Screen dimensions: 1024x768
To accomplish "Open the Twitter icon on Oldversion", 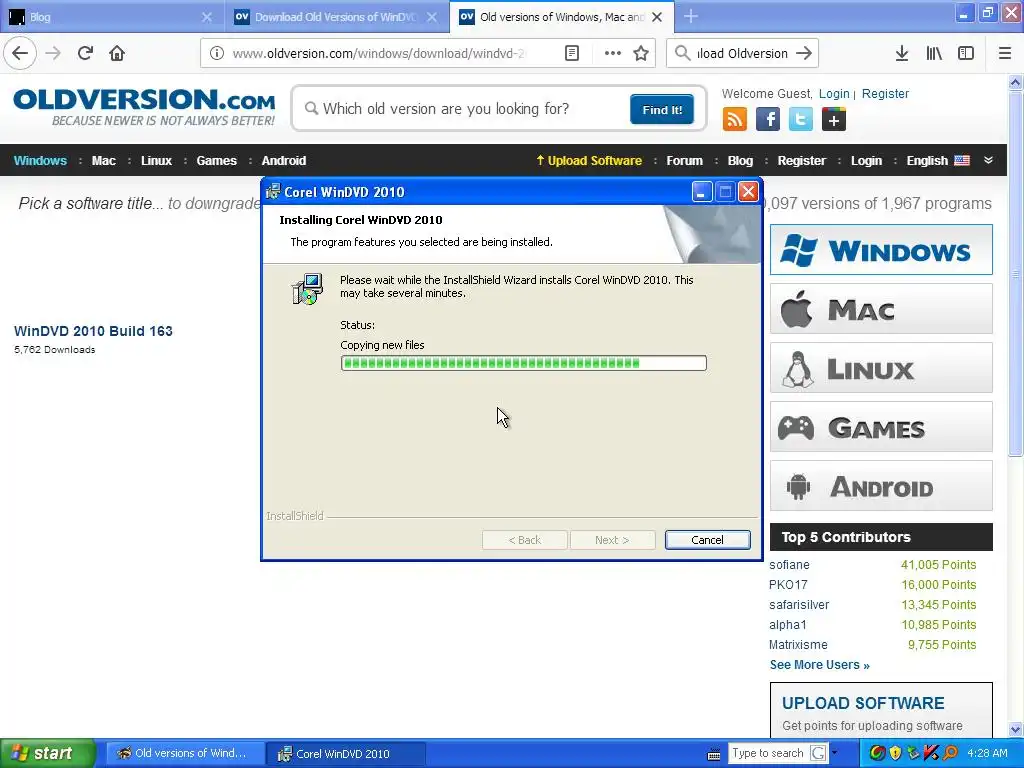I will pos(801,120).
